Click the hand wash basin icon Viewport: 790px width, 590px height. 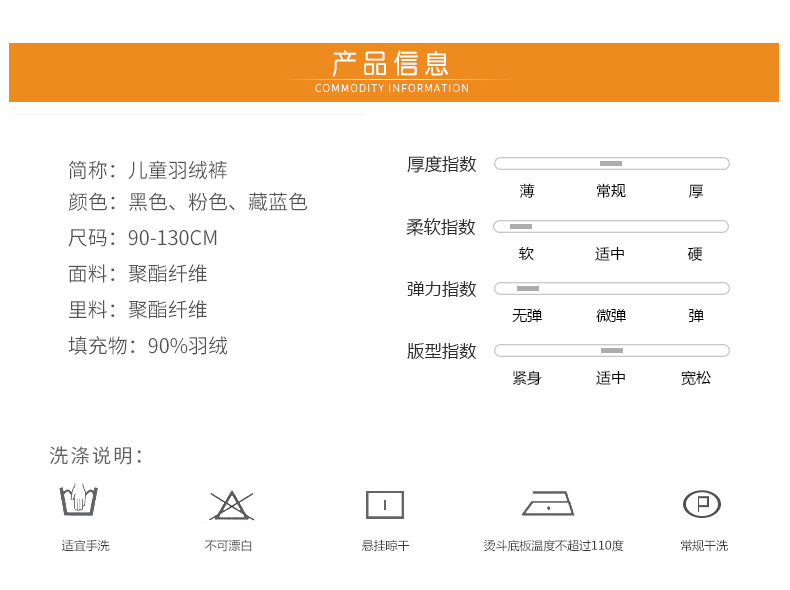pyautogui.click(x=78, y=499)
